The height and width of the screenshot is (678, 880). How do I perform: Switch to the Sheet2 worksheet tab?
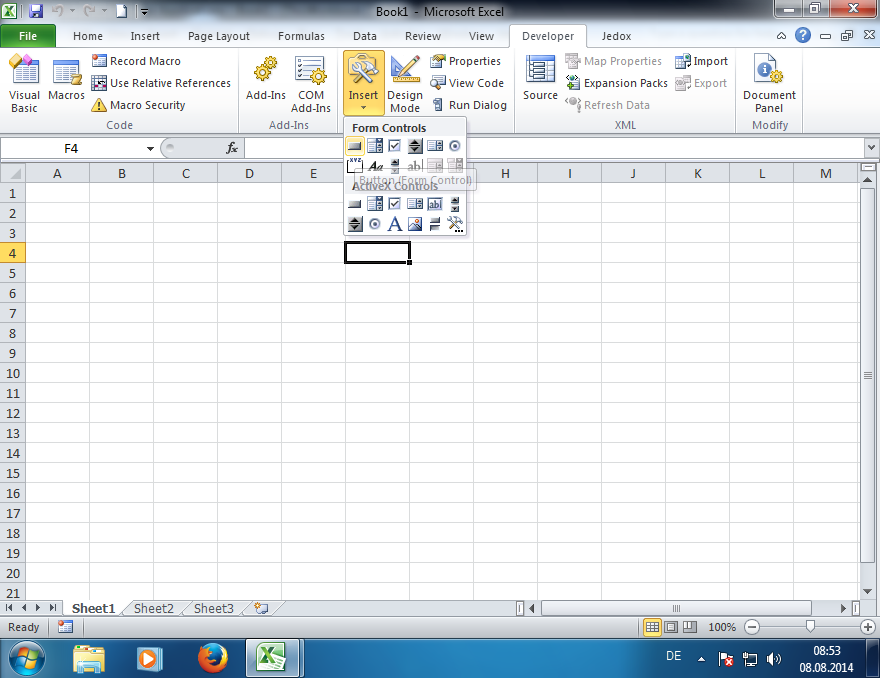tap(153, 608)
